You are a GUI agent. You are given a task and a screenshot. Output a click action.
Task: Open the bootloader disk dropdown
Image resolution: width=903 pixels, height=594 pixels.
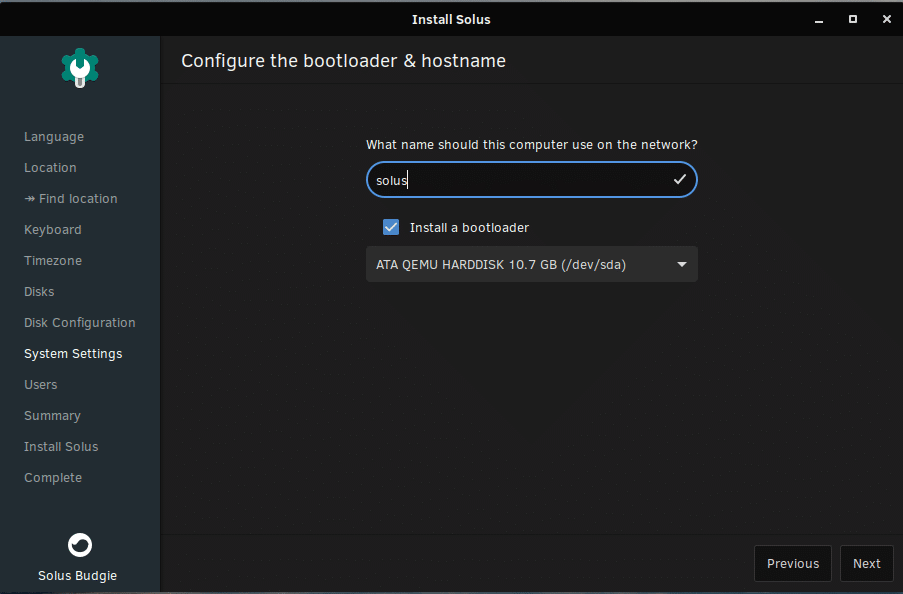pos(532,264)
